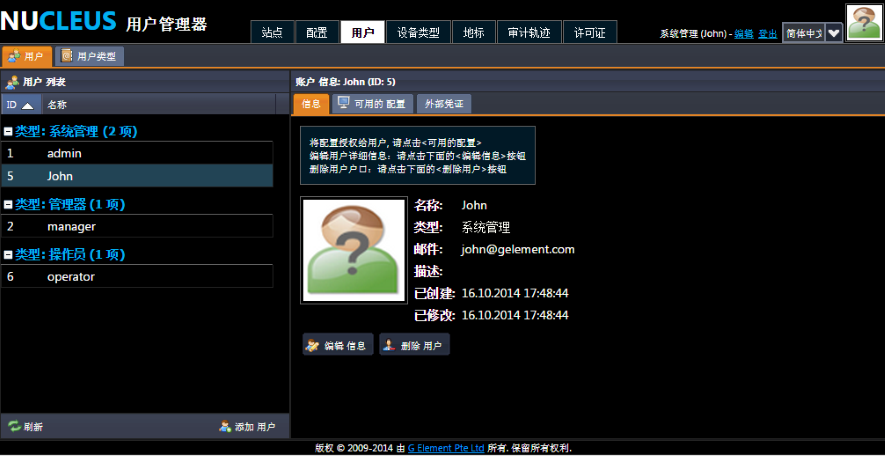Open the language dropdown arrow

click(833, 33)
